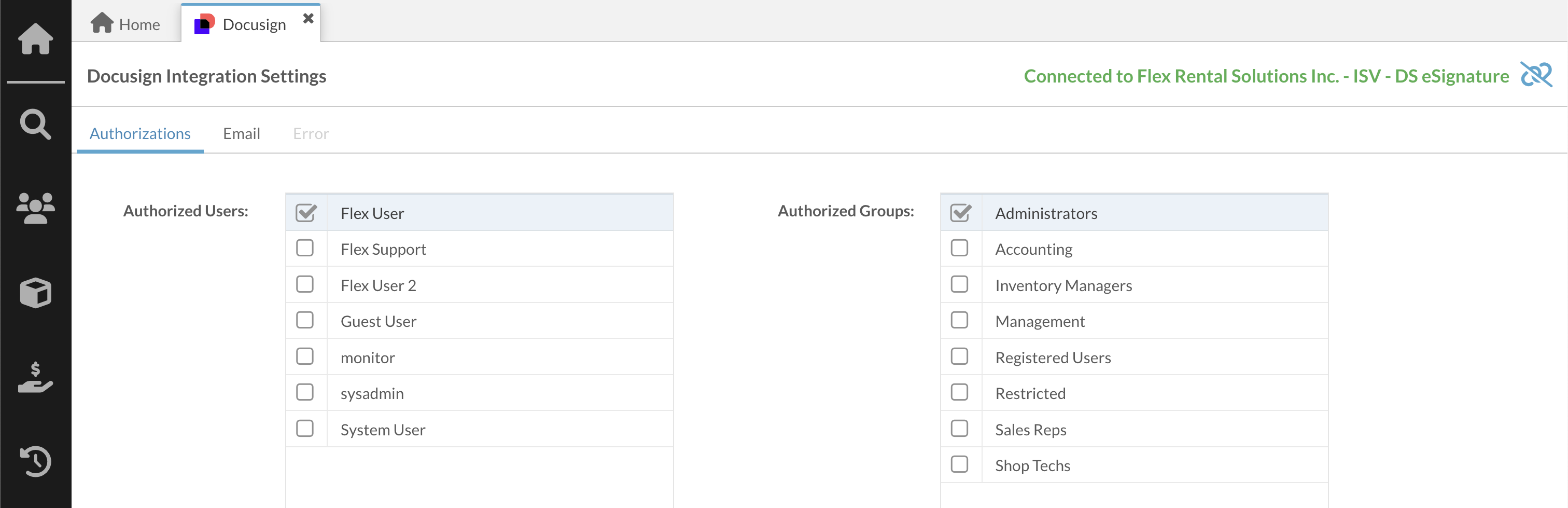Check the Registered Users group checkbox
The image size is (1568, 508).
[x=959, y=356]
